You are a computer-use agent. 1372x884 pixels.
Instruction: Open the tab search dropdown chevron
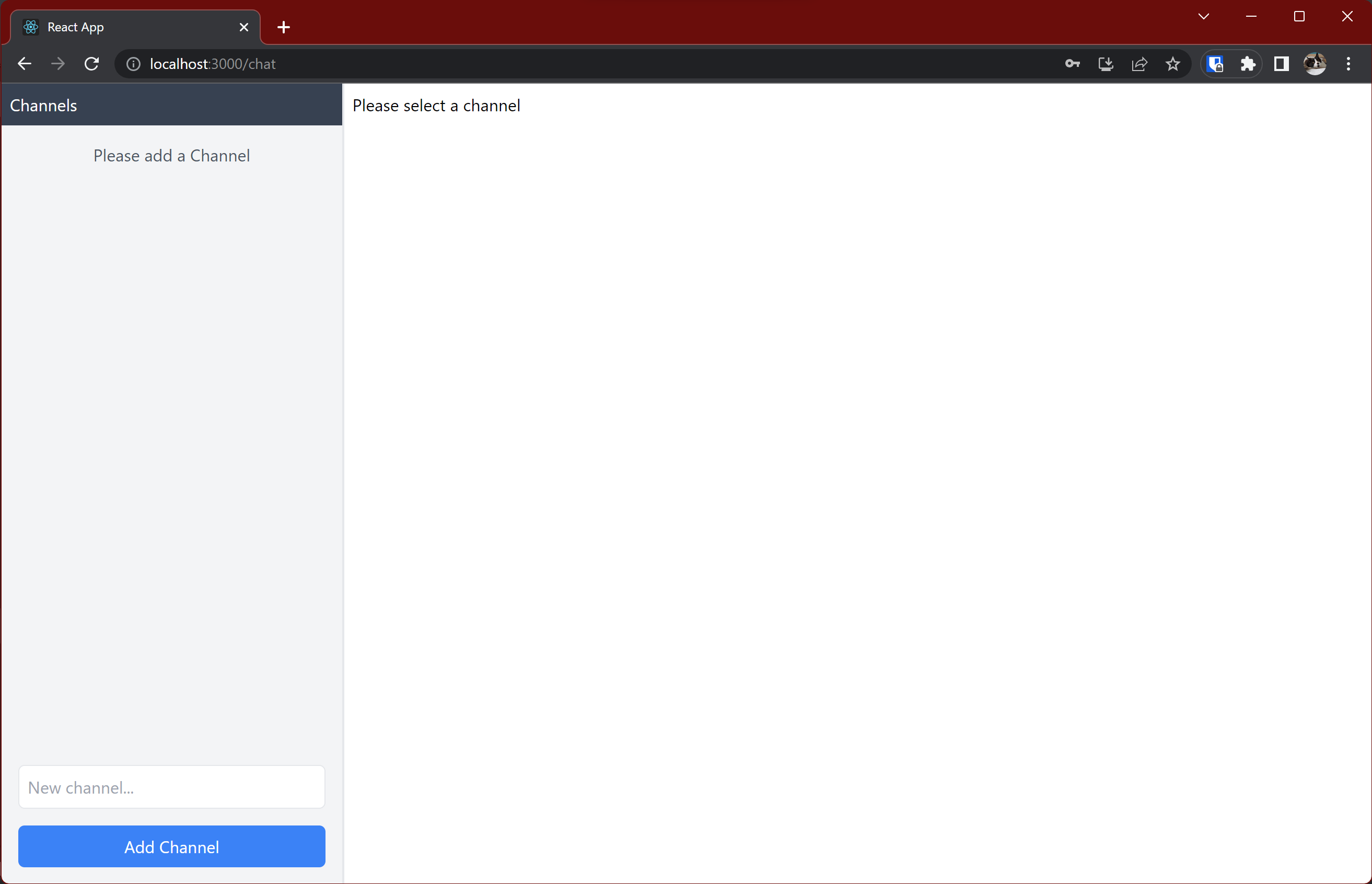pyautogui.click(x=1204, y=16)
